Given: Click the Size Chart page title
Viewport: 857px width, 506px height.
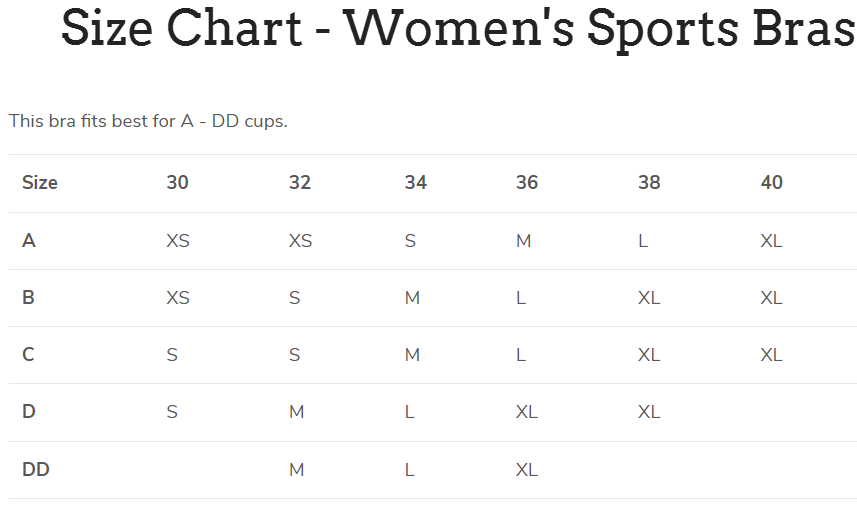Looking at the screenshot, I should pos(458,29).
